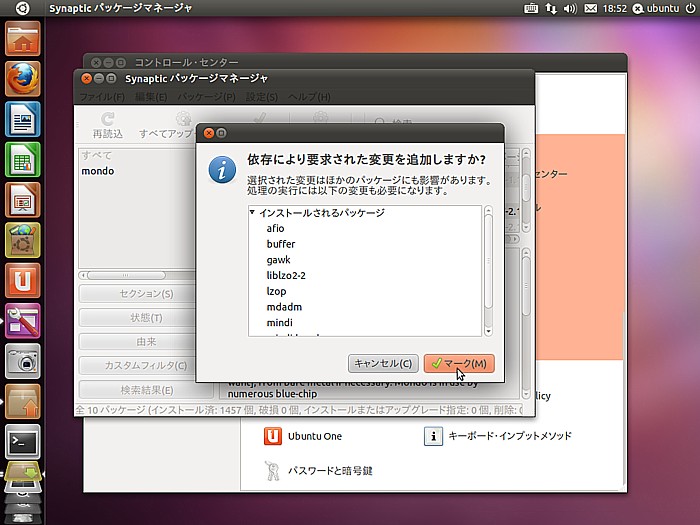The height and width of the screenshot is (525, 700).
Task: Click the info icon in dialog
Action: click(x=222, y=170)
